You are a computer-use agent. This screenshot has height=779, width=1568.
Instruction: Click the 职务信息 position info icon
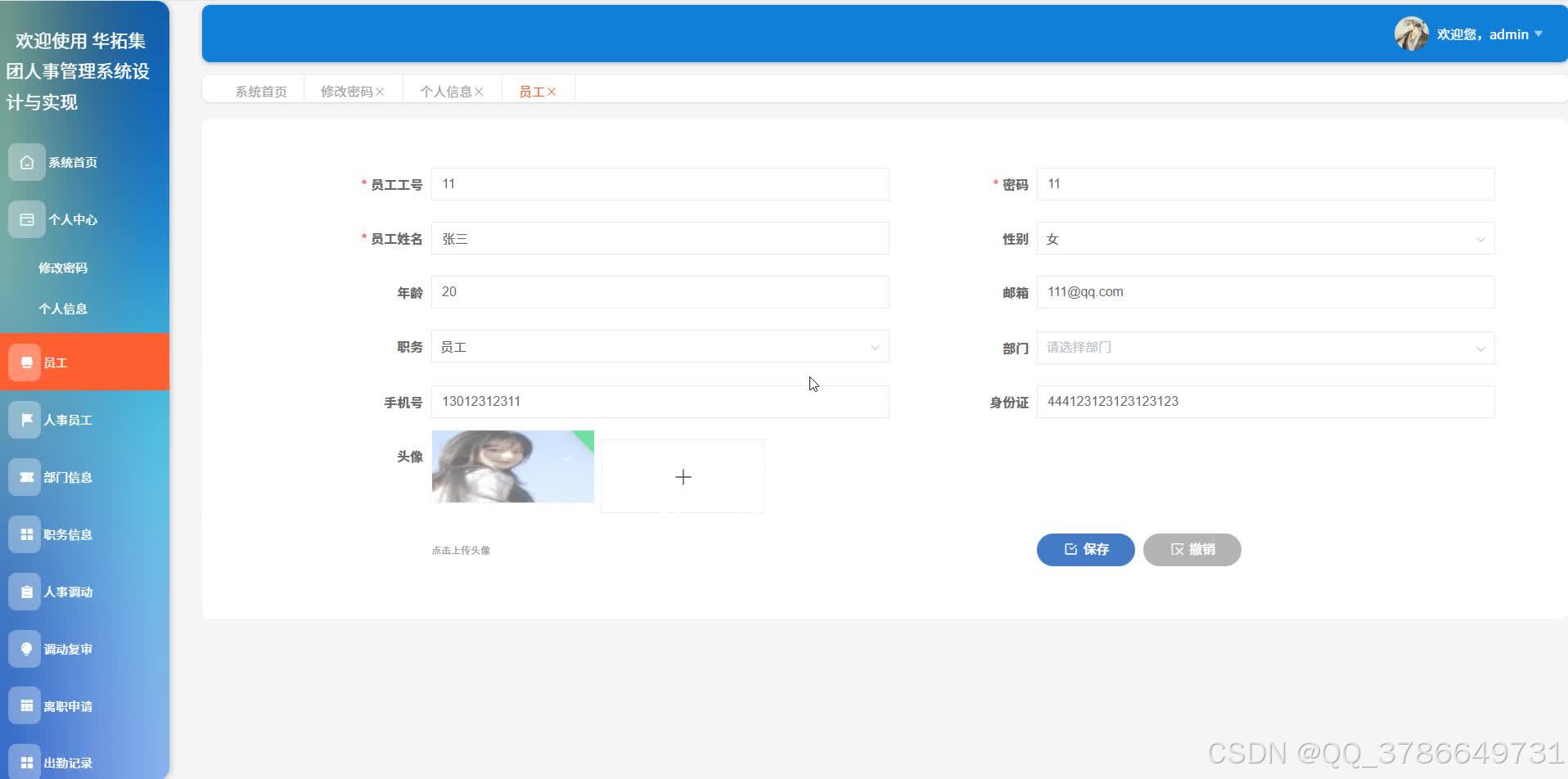pos(25,534)
